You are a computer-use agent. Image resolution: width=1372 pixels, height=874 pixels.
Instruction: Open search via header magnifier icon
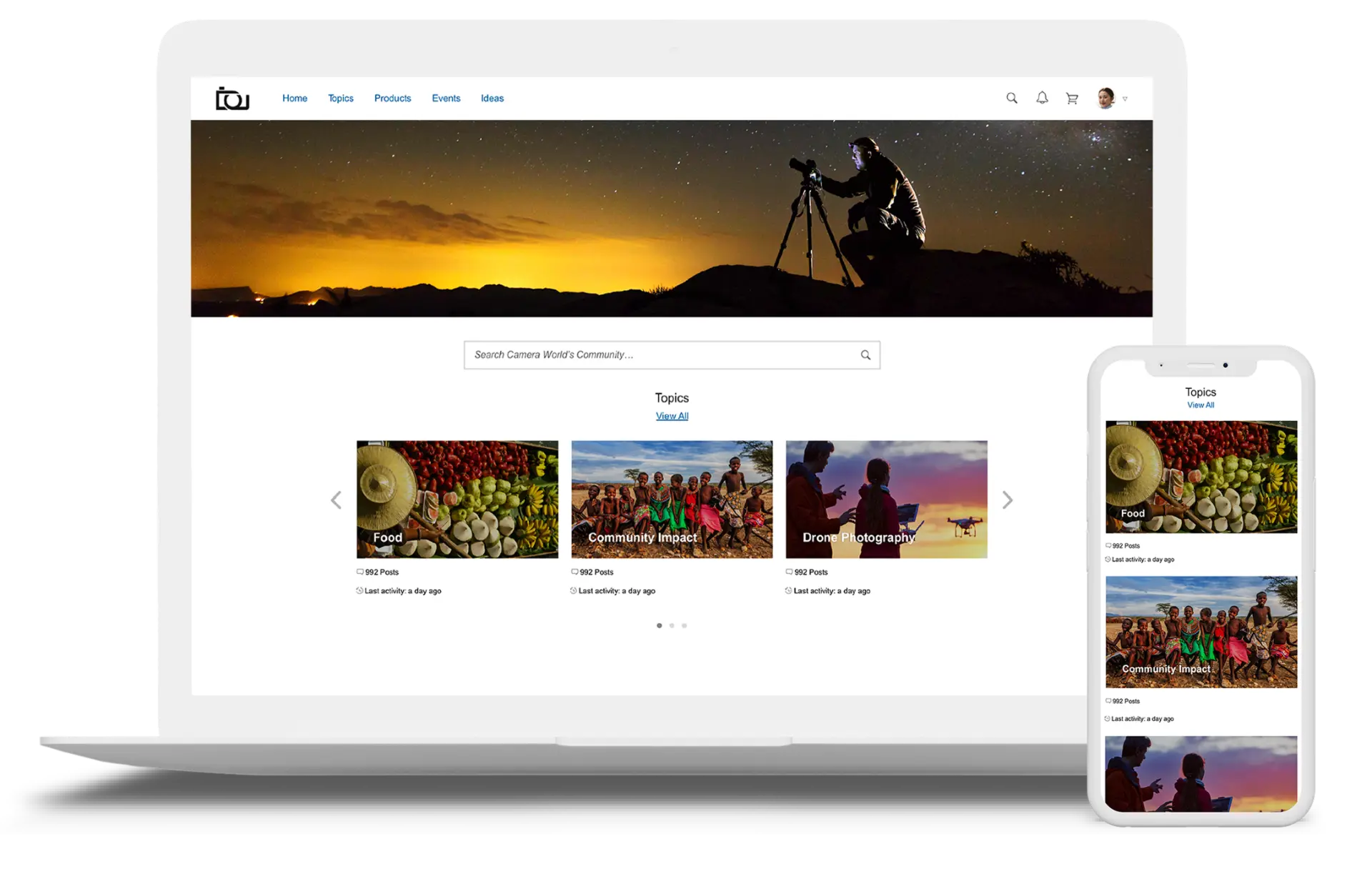(1012, 98)
